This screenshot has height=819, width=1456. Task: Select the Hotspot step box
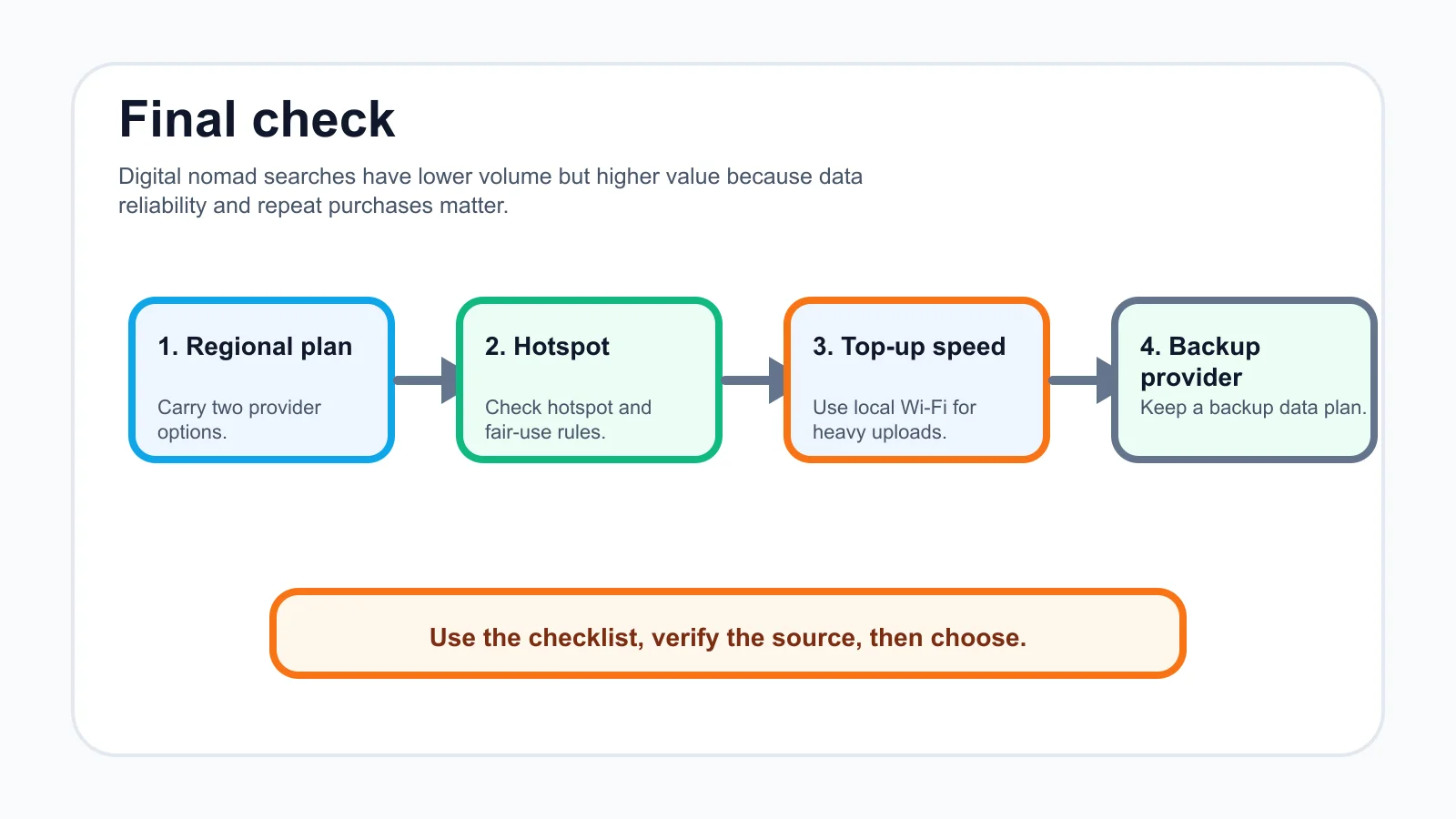[589, 379]
